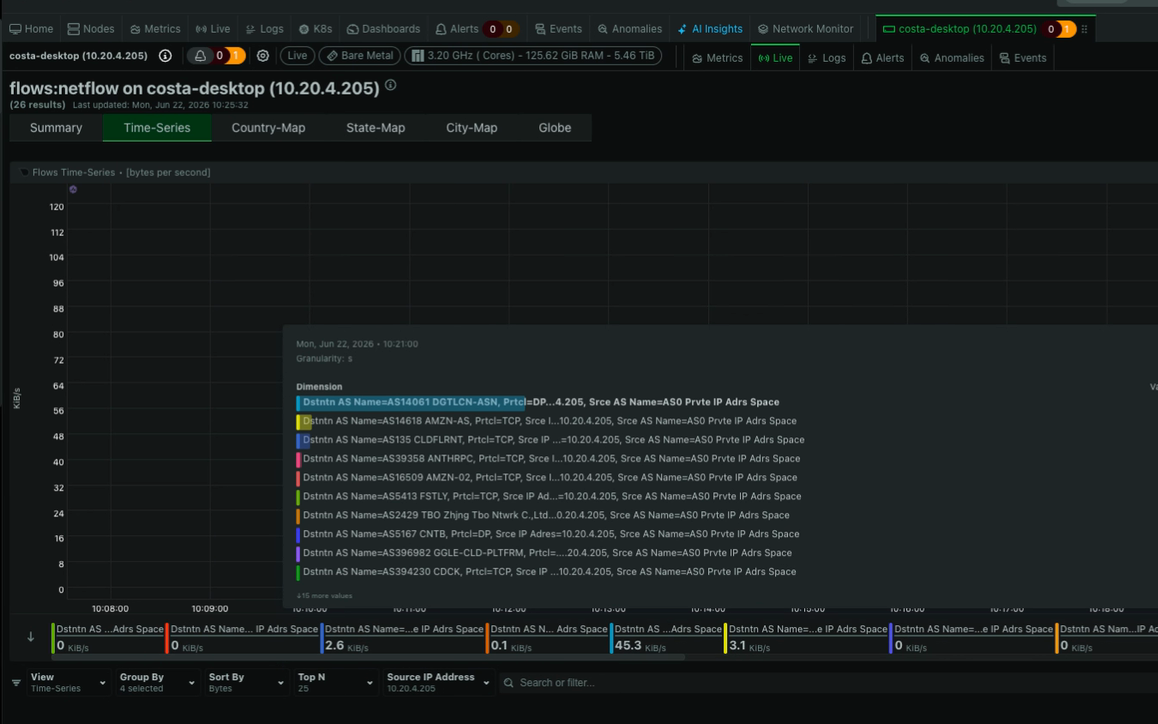Click the AS5167 CNTB dimension row
Screen dimensions: 1158x724
click(x=548, y=534)
